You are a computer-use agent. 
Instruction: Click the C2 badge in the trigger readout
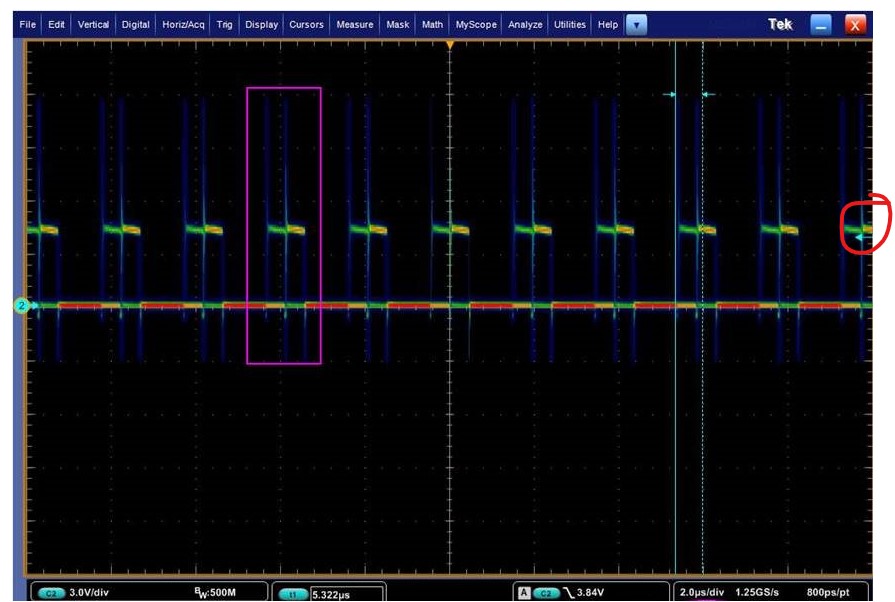(x=546, y=593)
